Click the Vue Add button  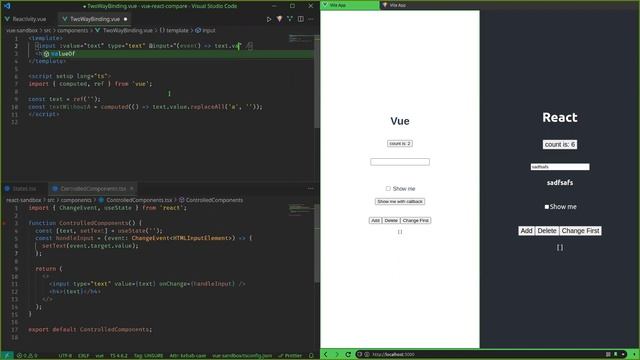tap(375, 220)
